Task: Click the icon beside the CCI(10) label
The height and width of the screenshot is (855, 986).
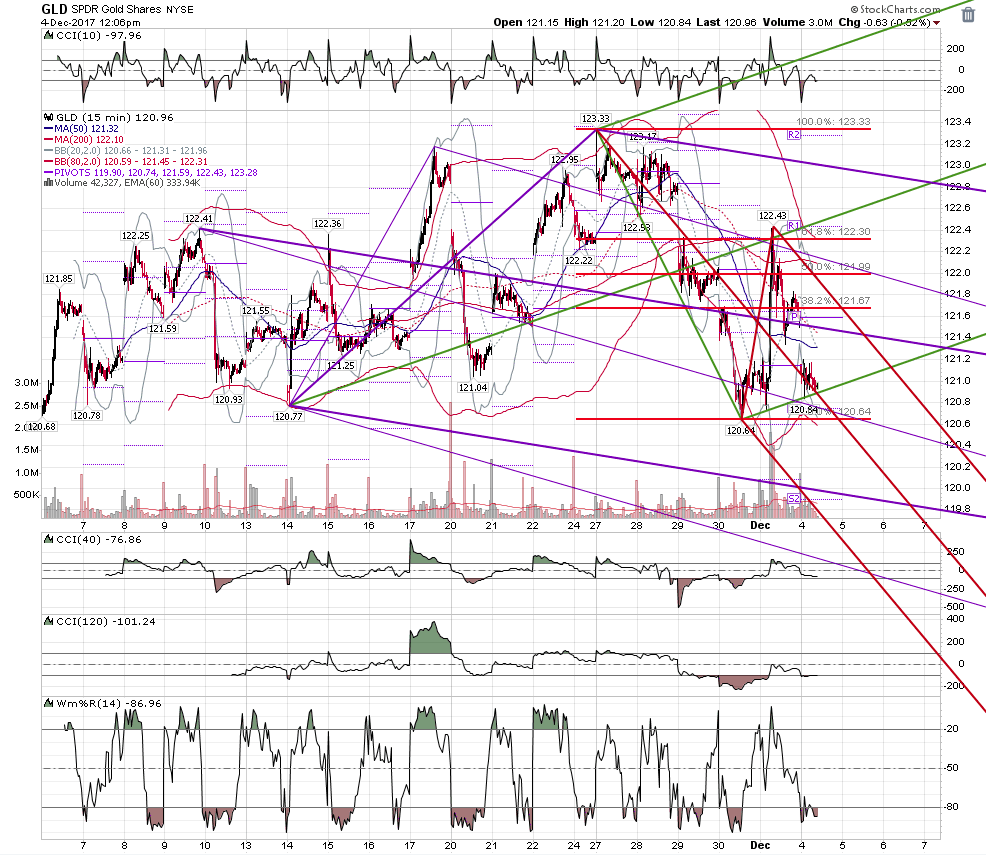Action: tap(48, 36)
